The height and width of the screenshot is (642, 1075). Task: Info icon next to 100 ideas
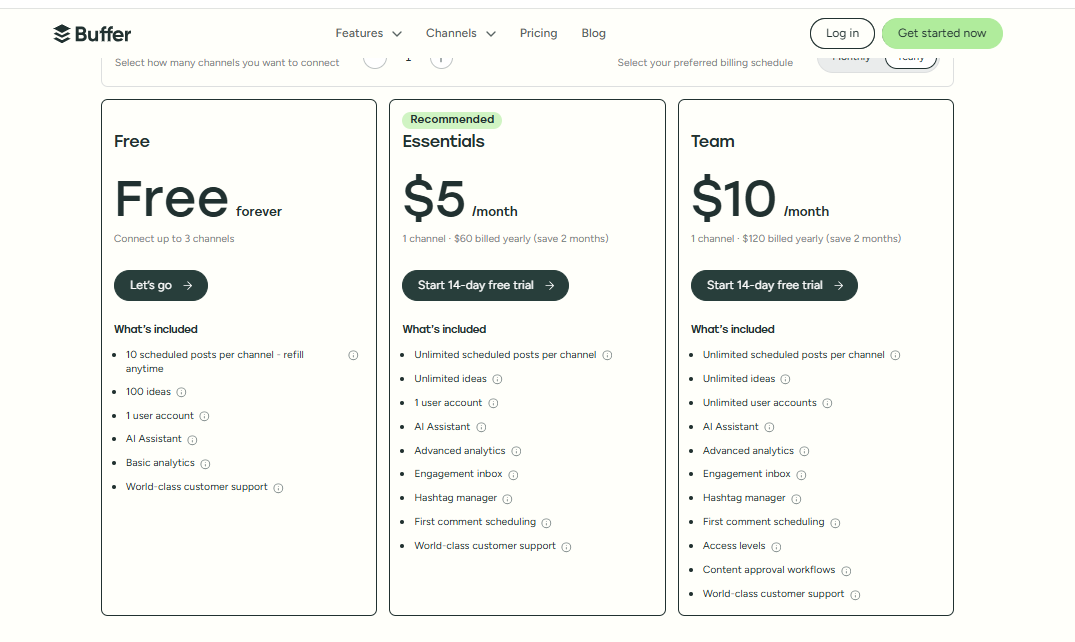pos(181,392)
